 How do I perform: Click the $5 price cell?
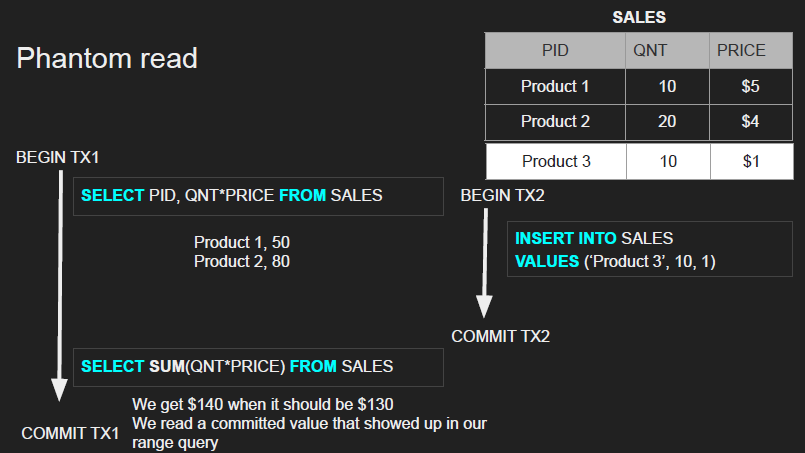point(750,86)
